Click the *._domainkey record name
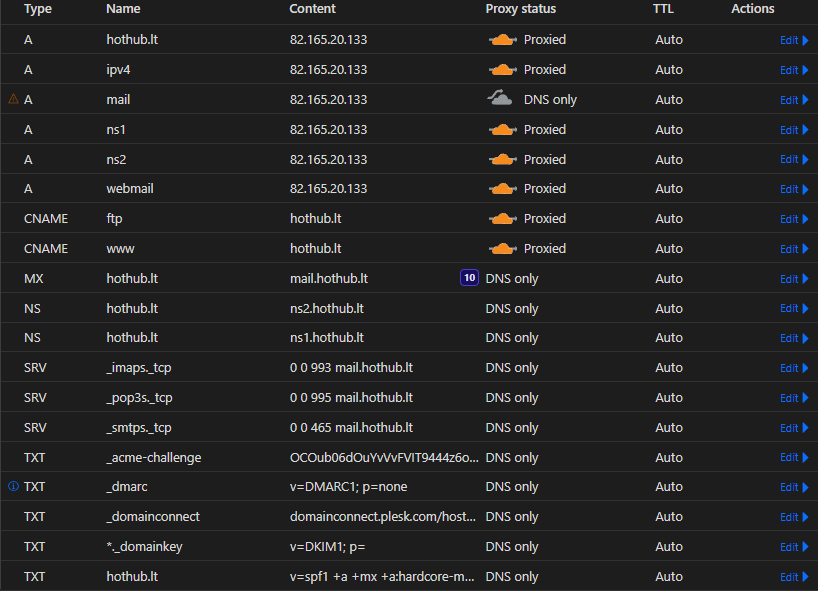 [x=145, y=547]
